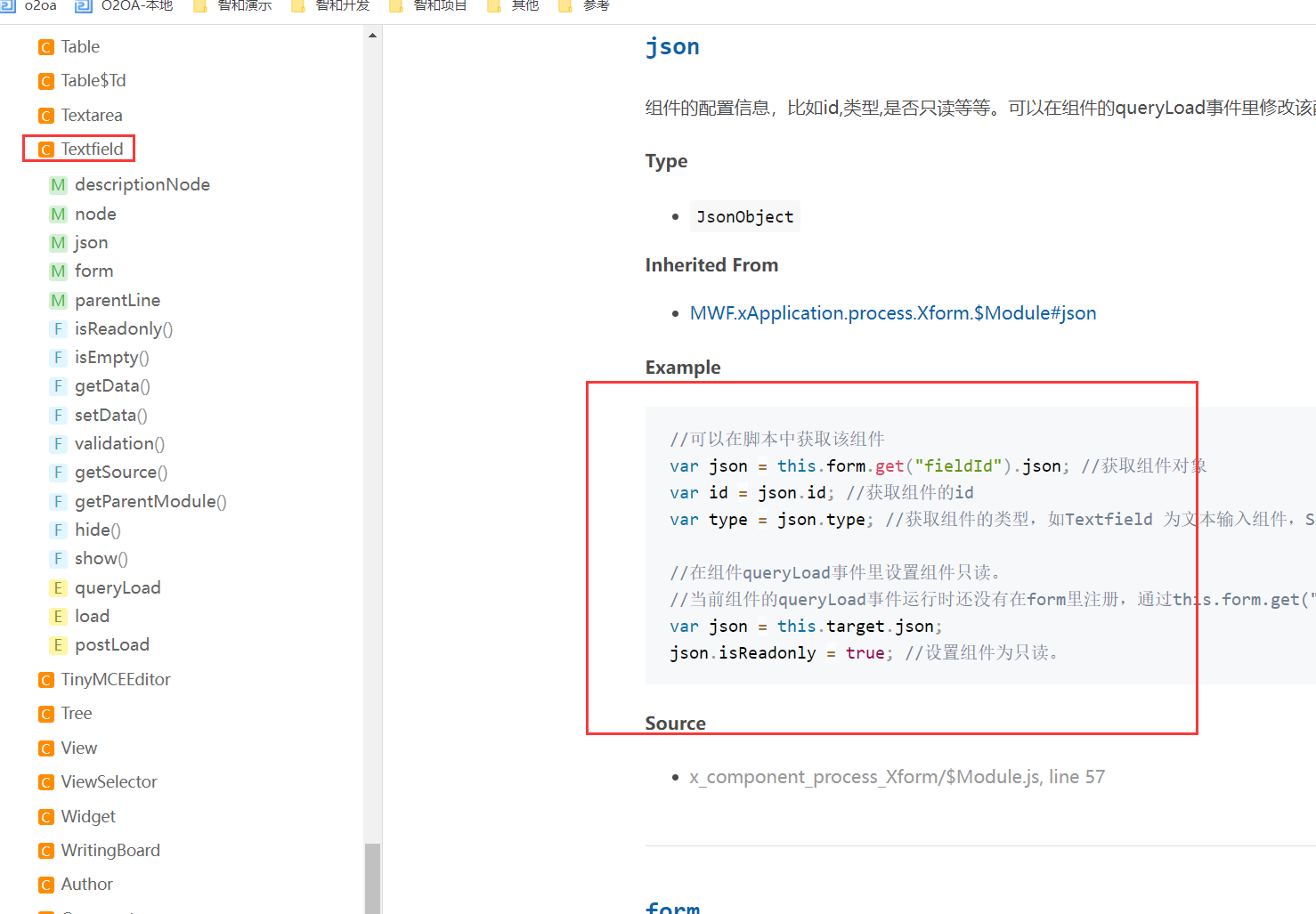This screenshot has height=914, width=1316.
Task: Click the code line 'json.isReadonly = true'
Action: click(x=782, y=653)
